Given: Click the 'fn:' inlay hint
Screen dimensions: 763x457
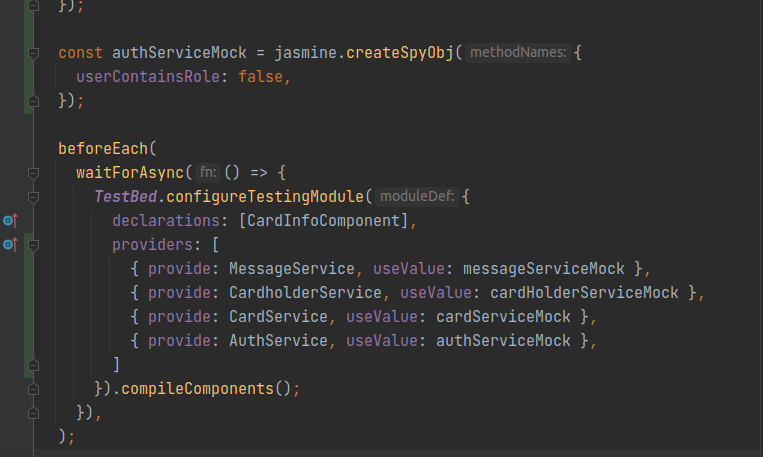Looking at the screenshot, I should [208, 172].
